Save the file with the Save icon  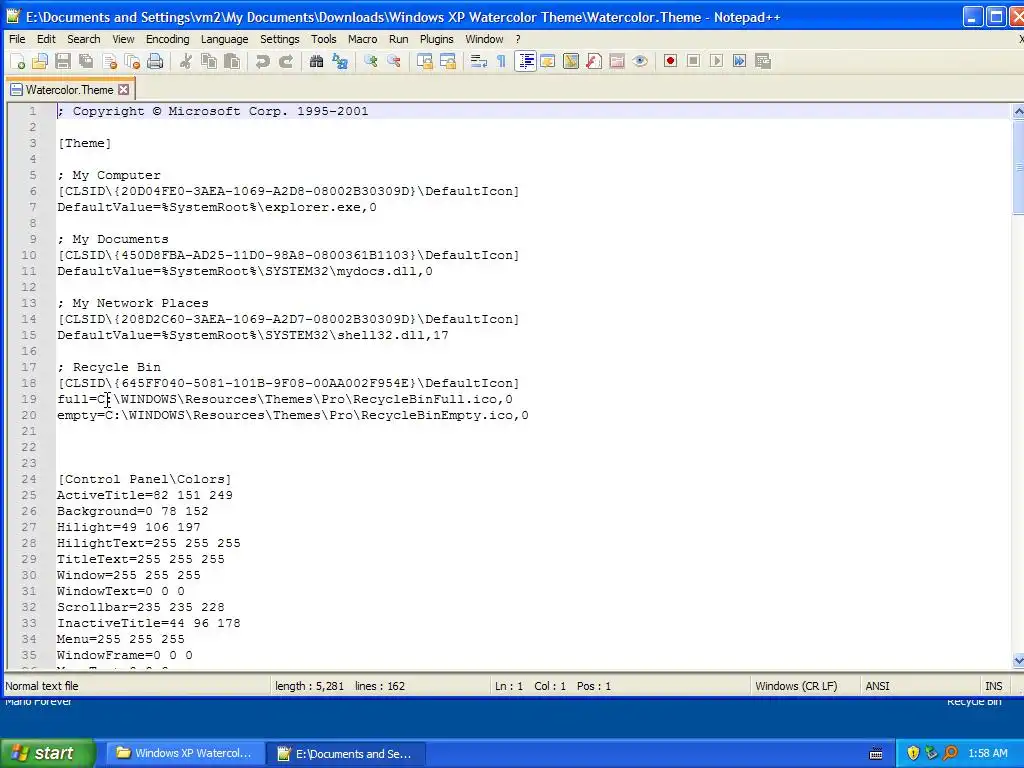pyautogui.click(x=63, y=61)
